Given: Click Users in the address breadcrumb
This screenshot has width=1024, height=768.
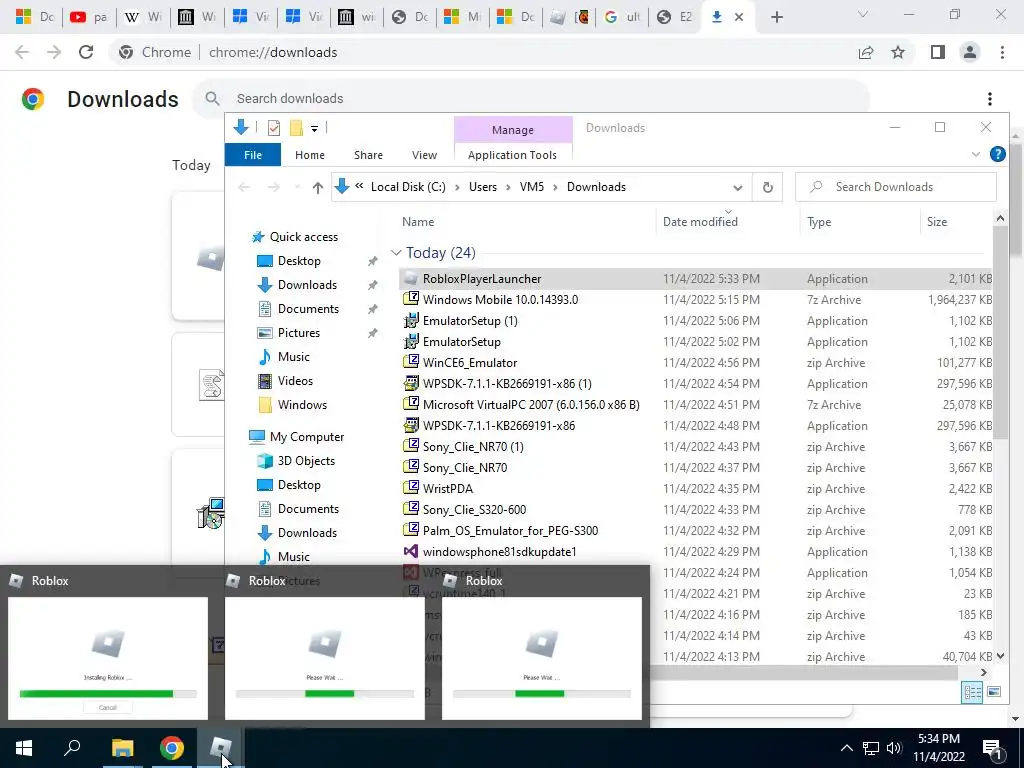Looking at the screenshot, I should pos(483,187).
